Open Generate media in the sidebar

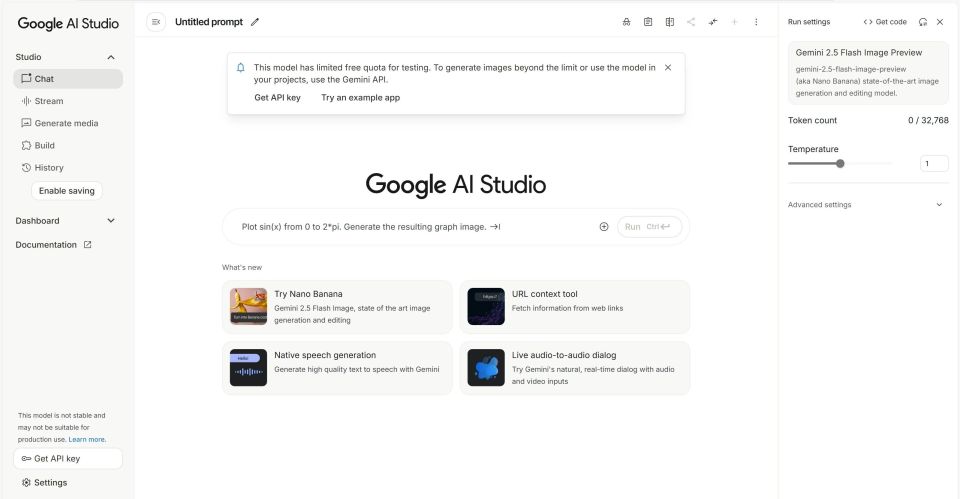[68, 123]
